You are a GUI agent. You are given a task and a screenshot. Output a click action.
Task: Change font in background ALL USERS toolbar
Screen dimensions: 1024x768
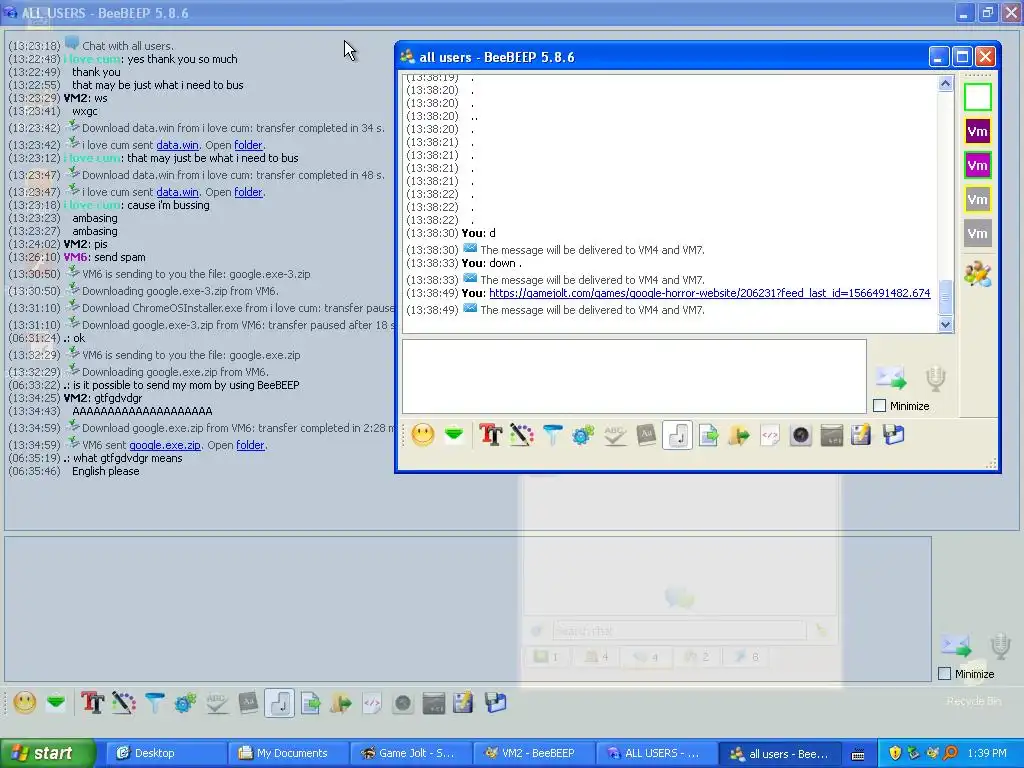pos(92,703)
